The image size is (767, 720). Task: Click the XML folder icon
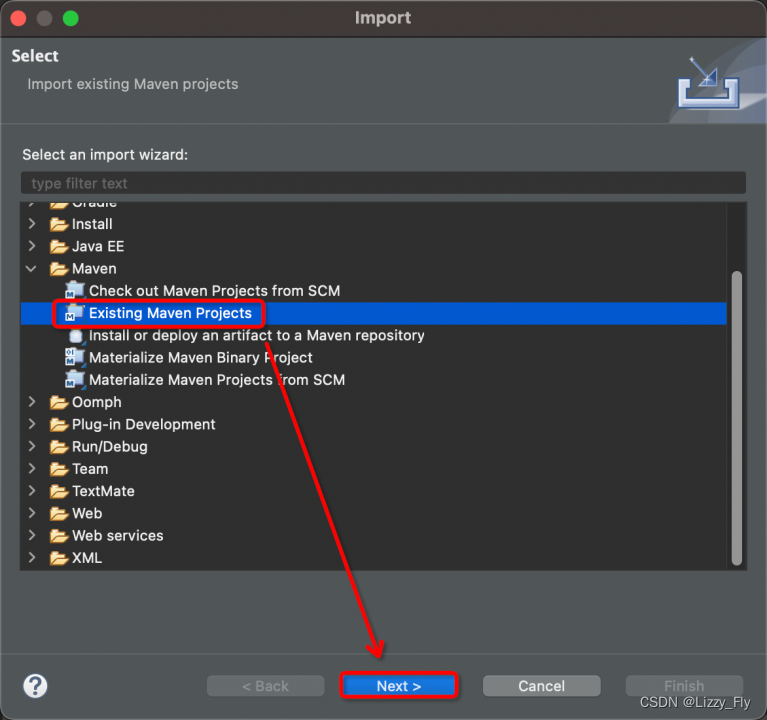click(x=59, y=558)
